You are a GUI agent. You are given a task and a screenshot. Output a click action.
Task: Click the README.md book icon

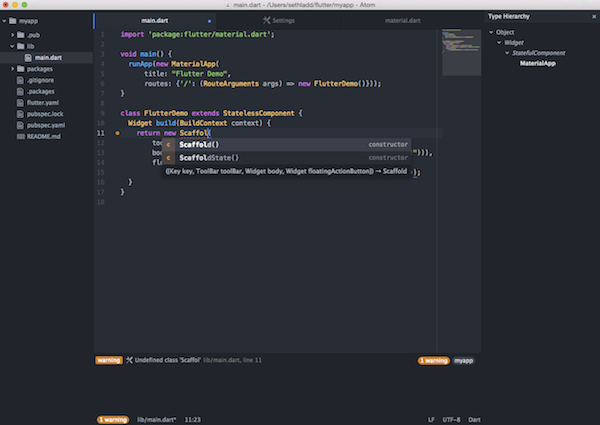[x=21, y=137]
